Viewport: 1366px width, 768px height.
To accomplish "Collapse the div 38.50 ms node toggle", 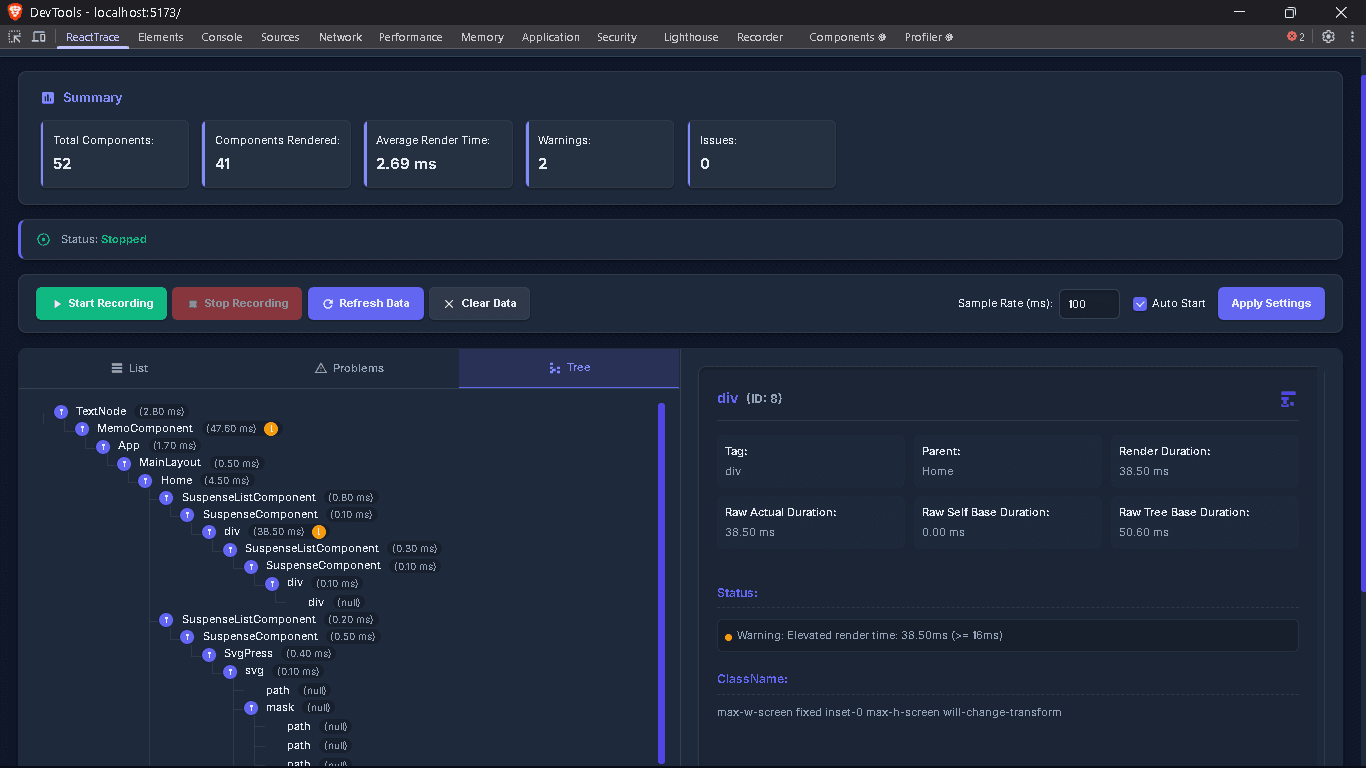I will point(209,532).
